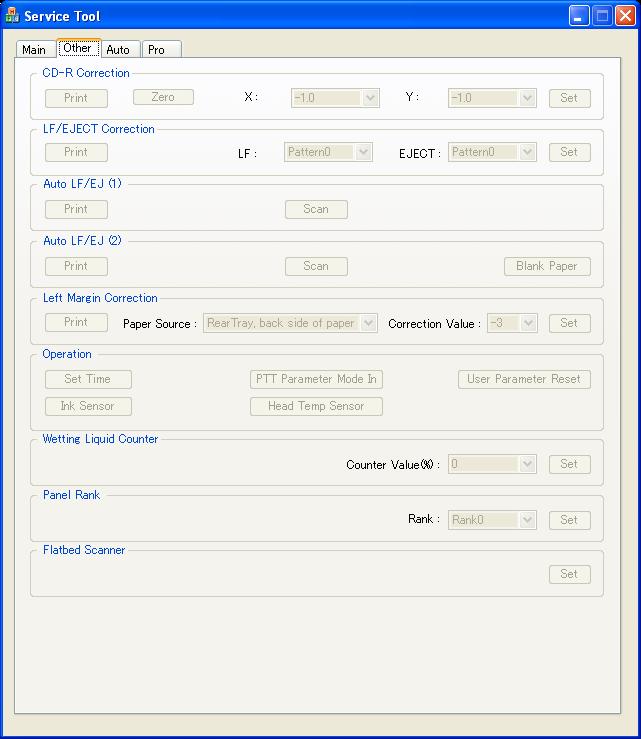The image size is (641, 739).
Task: Click the Service Tool title bar icon
Action: (x=13, y=16)
